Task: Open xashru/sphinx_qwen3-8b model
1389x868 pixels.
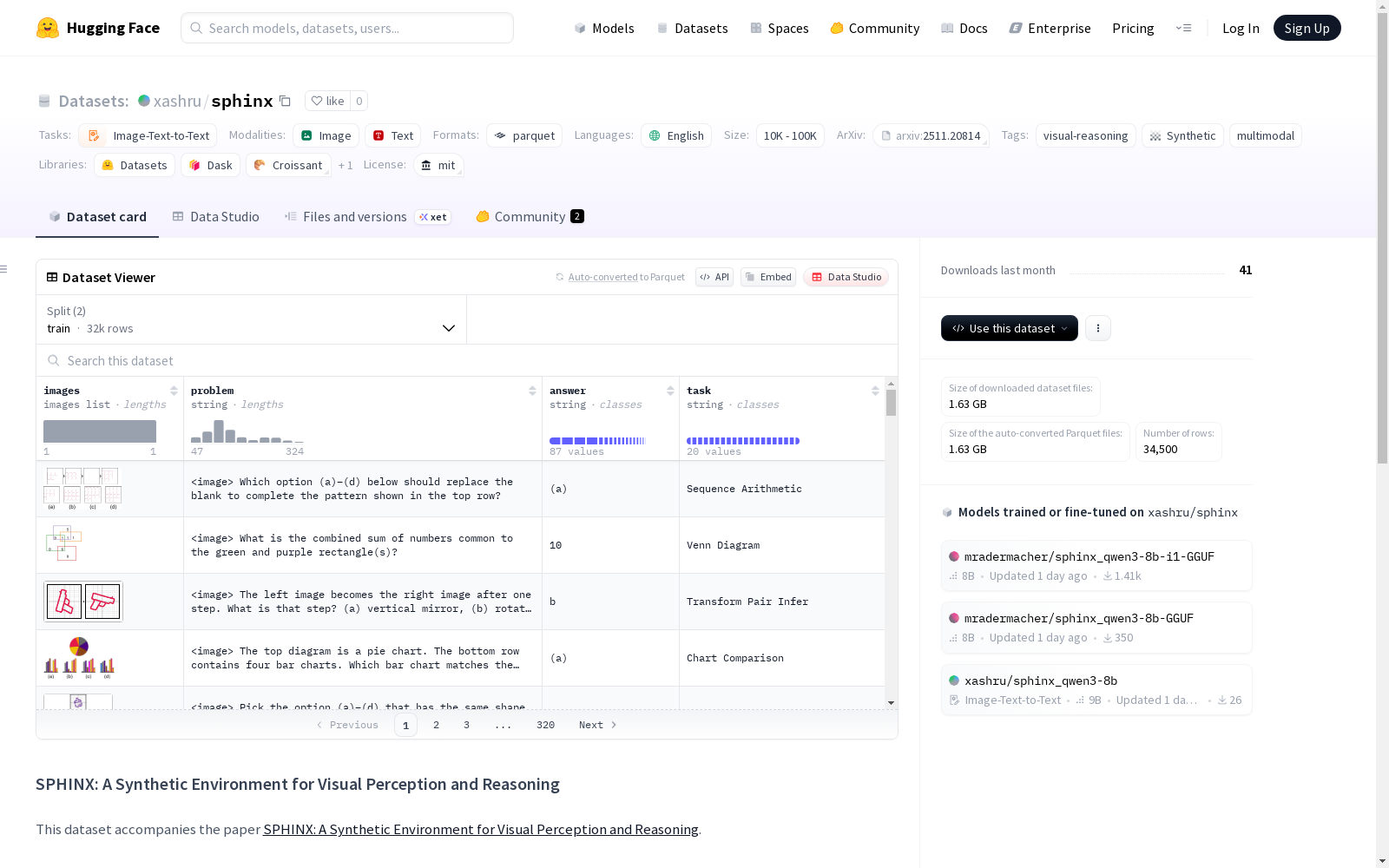Action: 1096,690
